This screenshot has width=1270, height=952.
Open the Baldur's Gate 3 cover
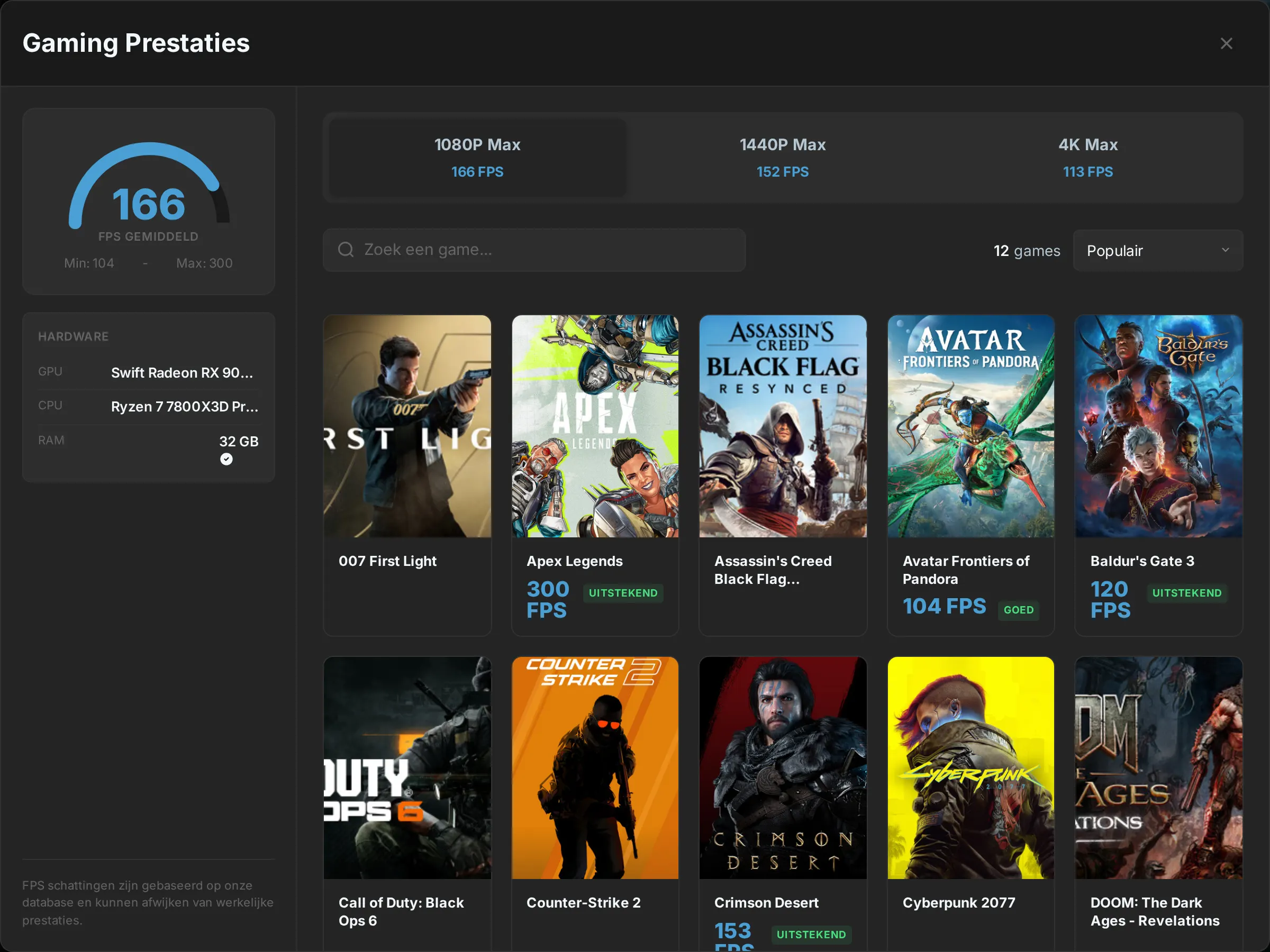click(x=1159, y=426)
